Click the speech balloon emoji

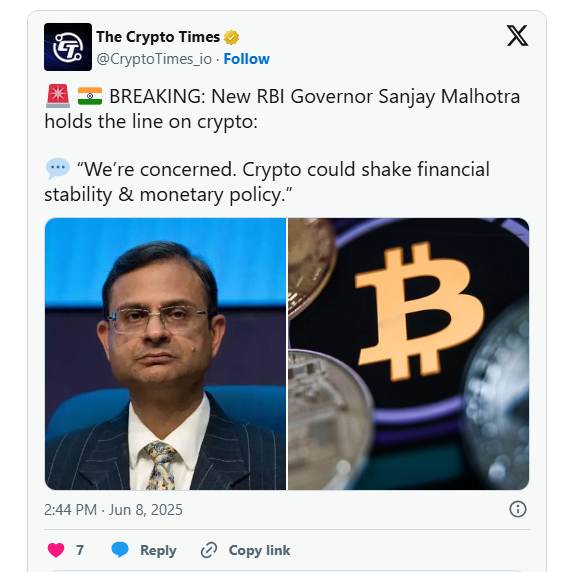point(57,169)
